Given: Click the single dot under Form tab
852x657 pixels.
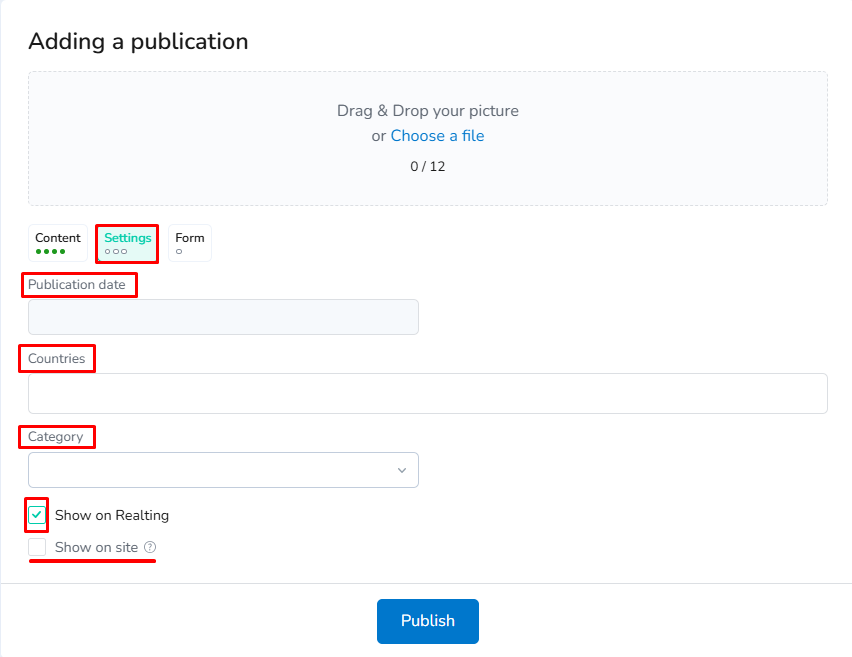Looking at the screenshot, I should point(179,252).
